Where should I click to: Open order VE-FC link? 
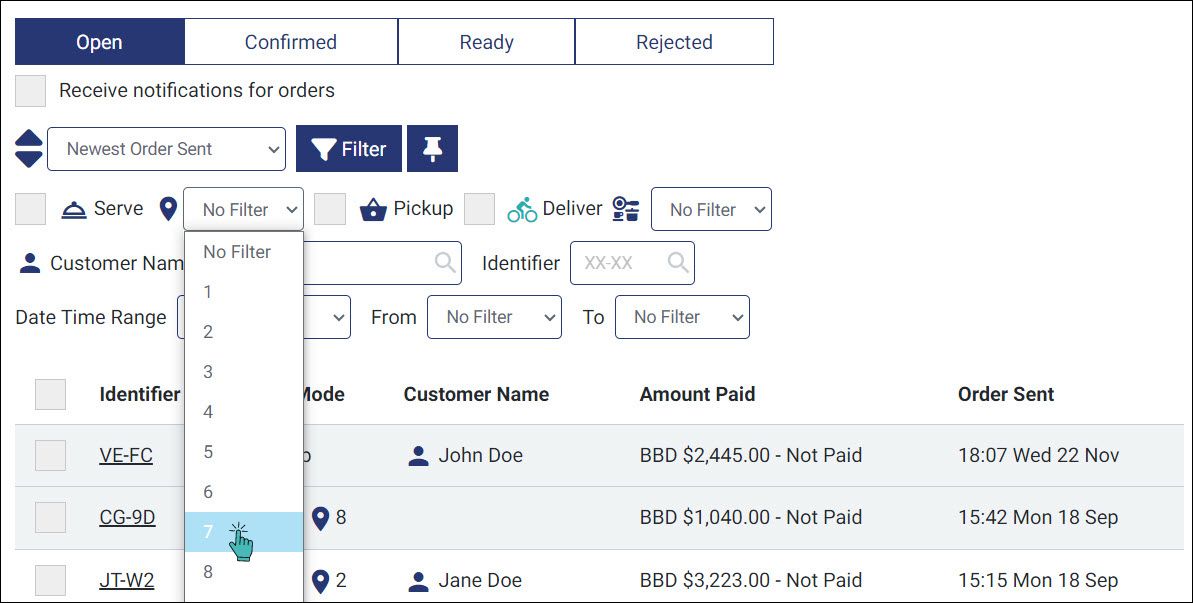click(126, 455)
